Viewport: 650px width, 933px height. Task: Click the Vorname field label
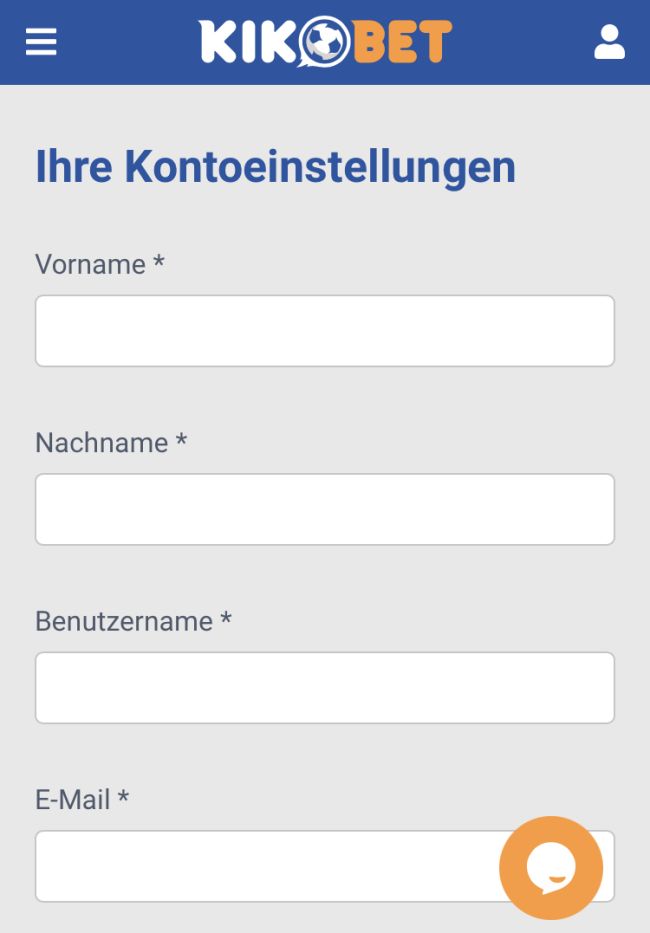pyautogui.click(x=91, y=264)
